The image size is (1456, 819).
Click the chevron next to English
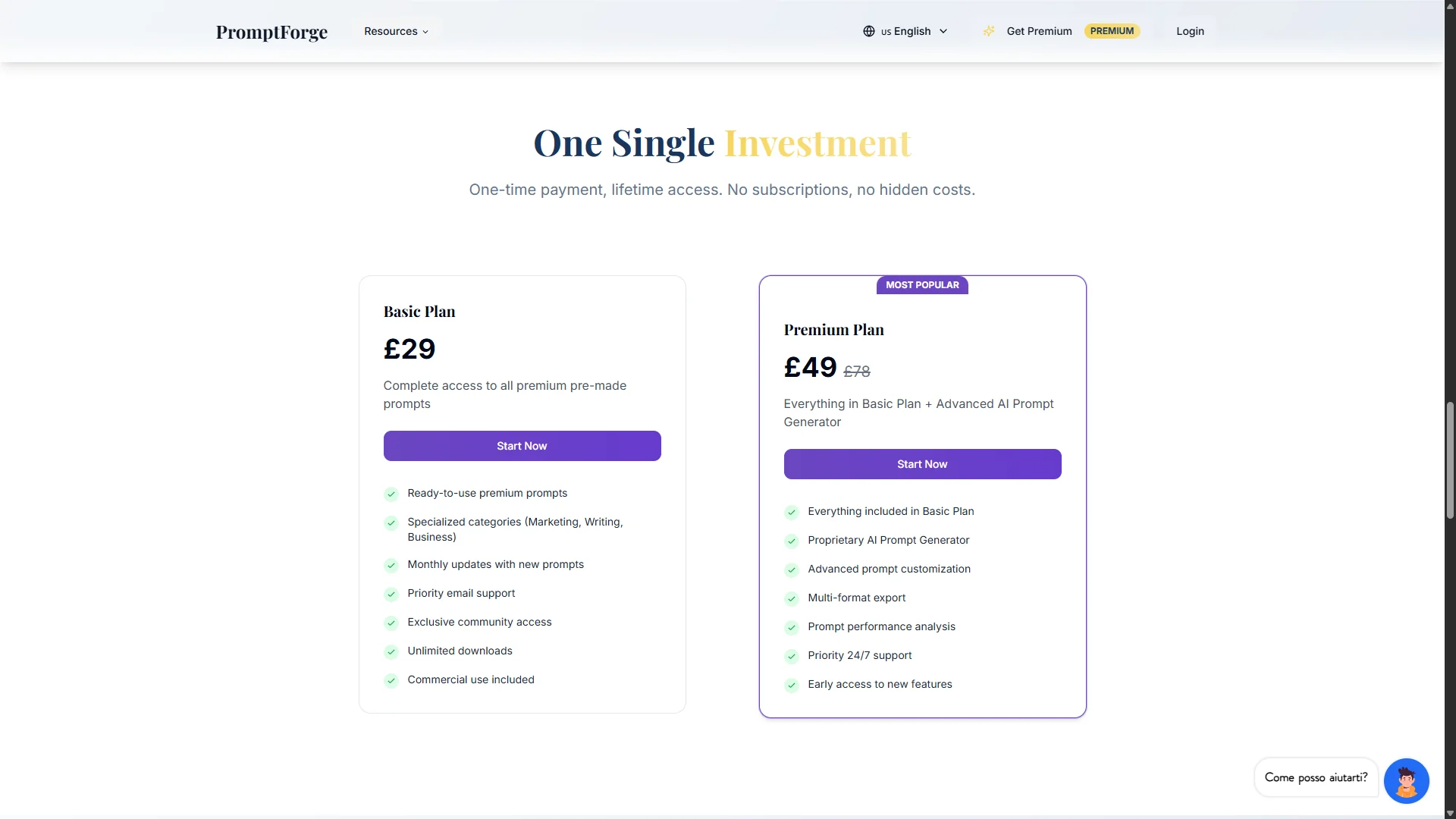point(943,31)
